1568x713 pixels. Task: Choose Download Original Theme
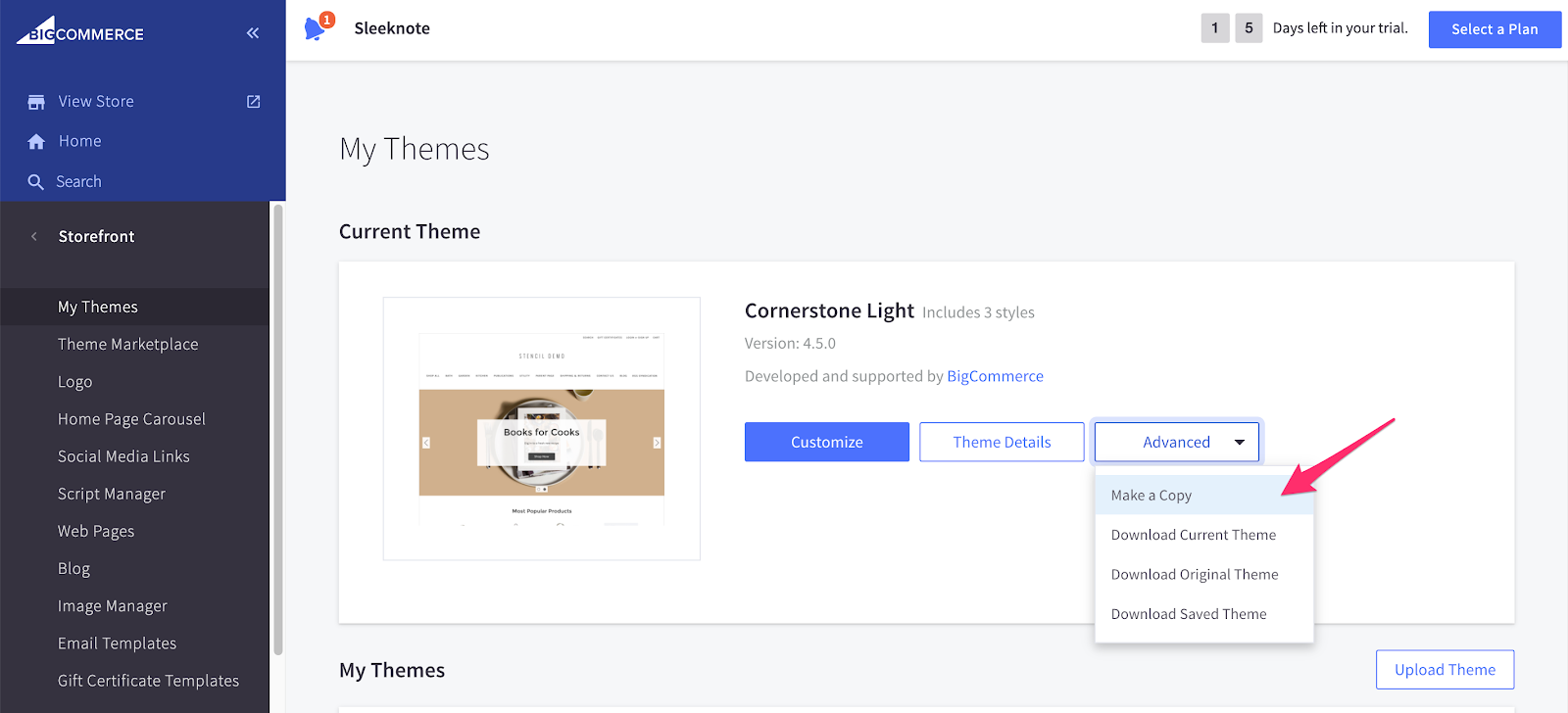tap(1203, 574)
